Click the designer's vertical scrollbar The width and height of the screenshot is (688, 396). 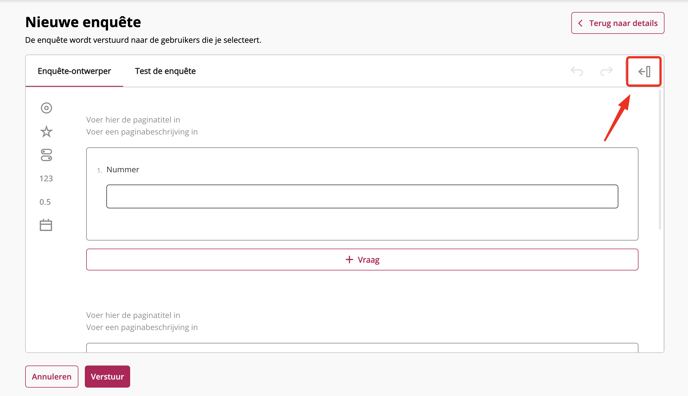(659, 159)
